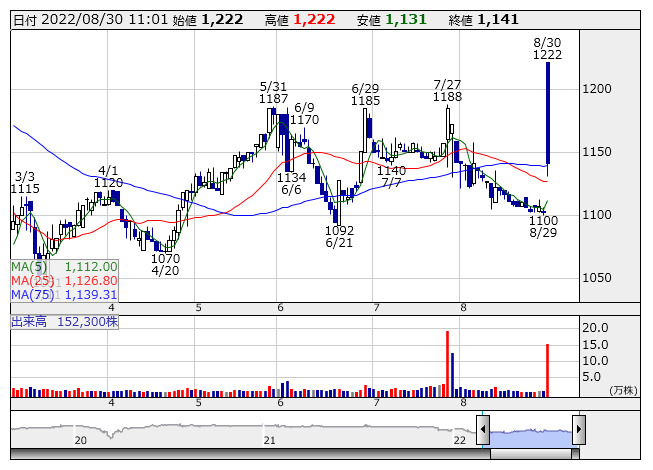The image size is (653, 470).
Task: Click the 1150 price axis label
Action: (x=597, y=152)
